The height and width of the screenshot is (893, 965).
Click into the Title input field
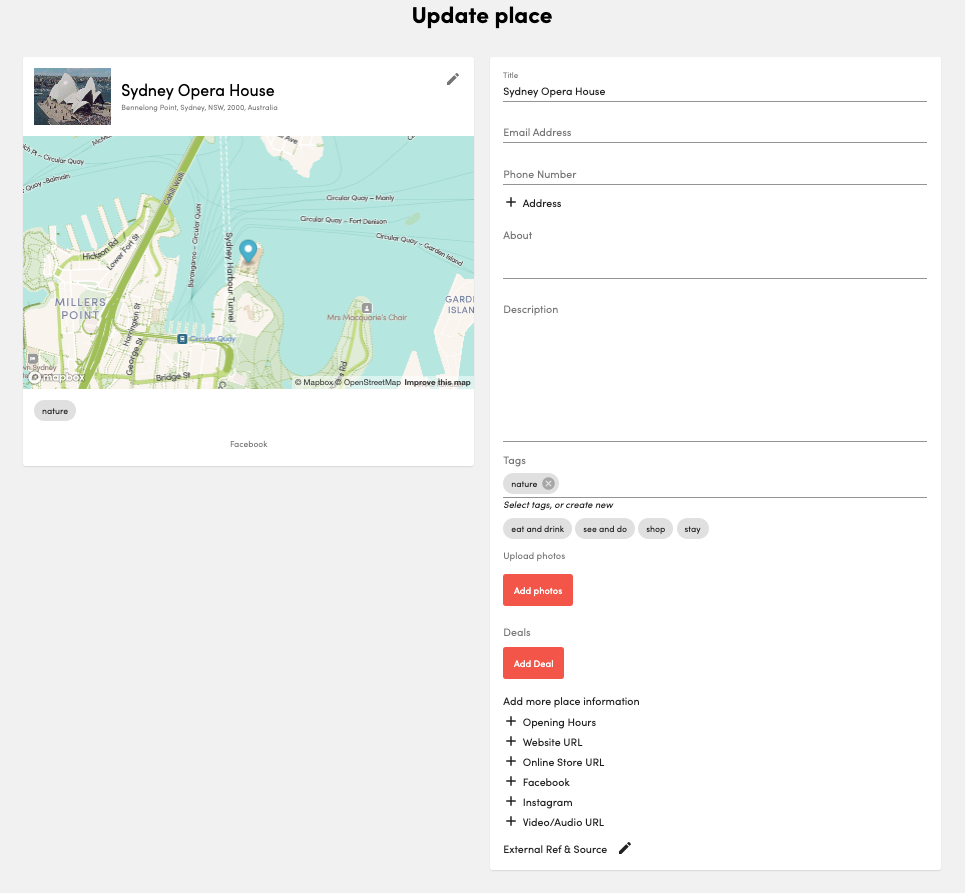[715, 92]
